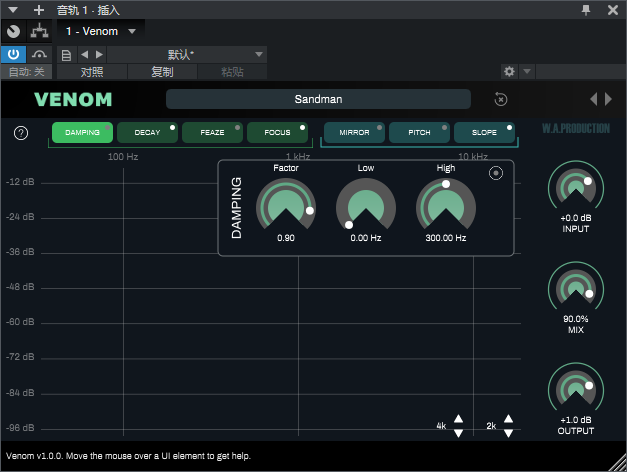
Task: Toggle the plugin power bypass button
Action: 13,54
